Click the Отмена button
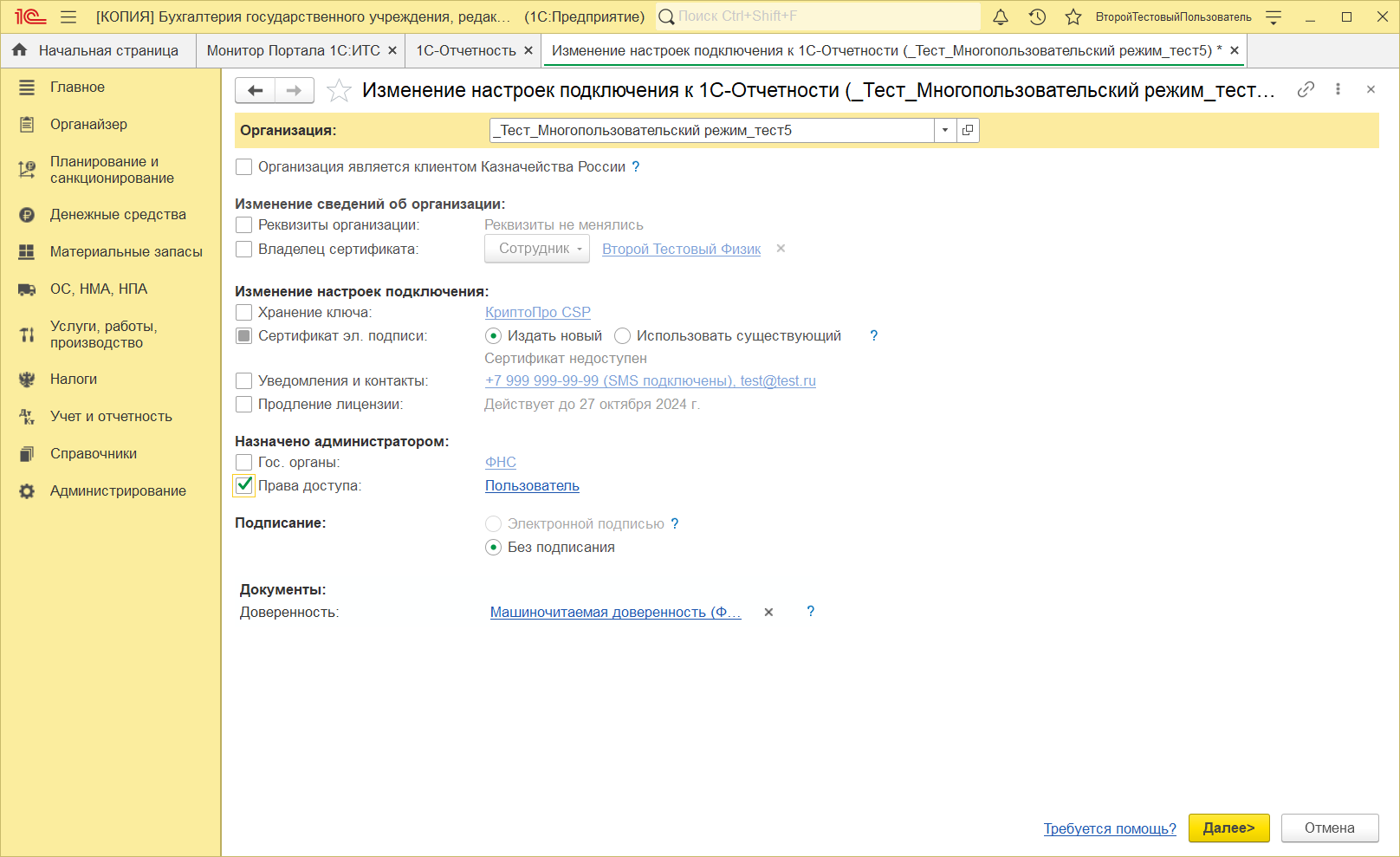This screenshot has width=1400, height=857. click(x=1330, y=828)
